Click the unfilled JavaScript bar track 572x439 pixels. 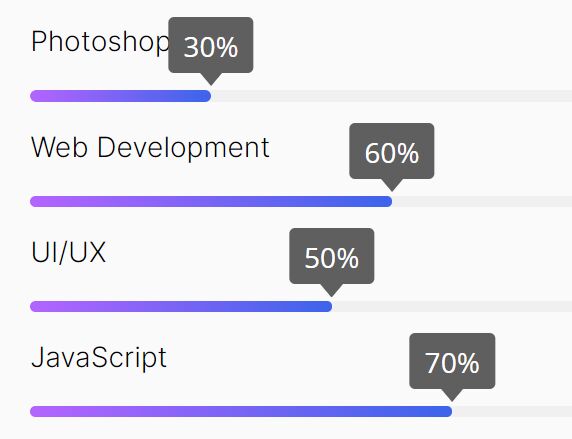point(512,412)
